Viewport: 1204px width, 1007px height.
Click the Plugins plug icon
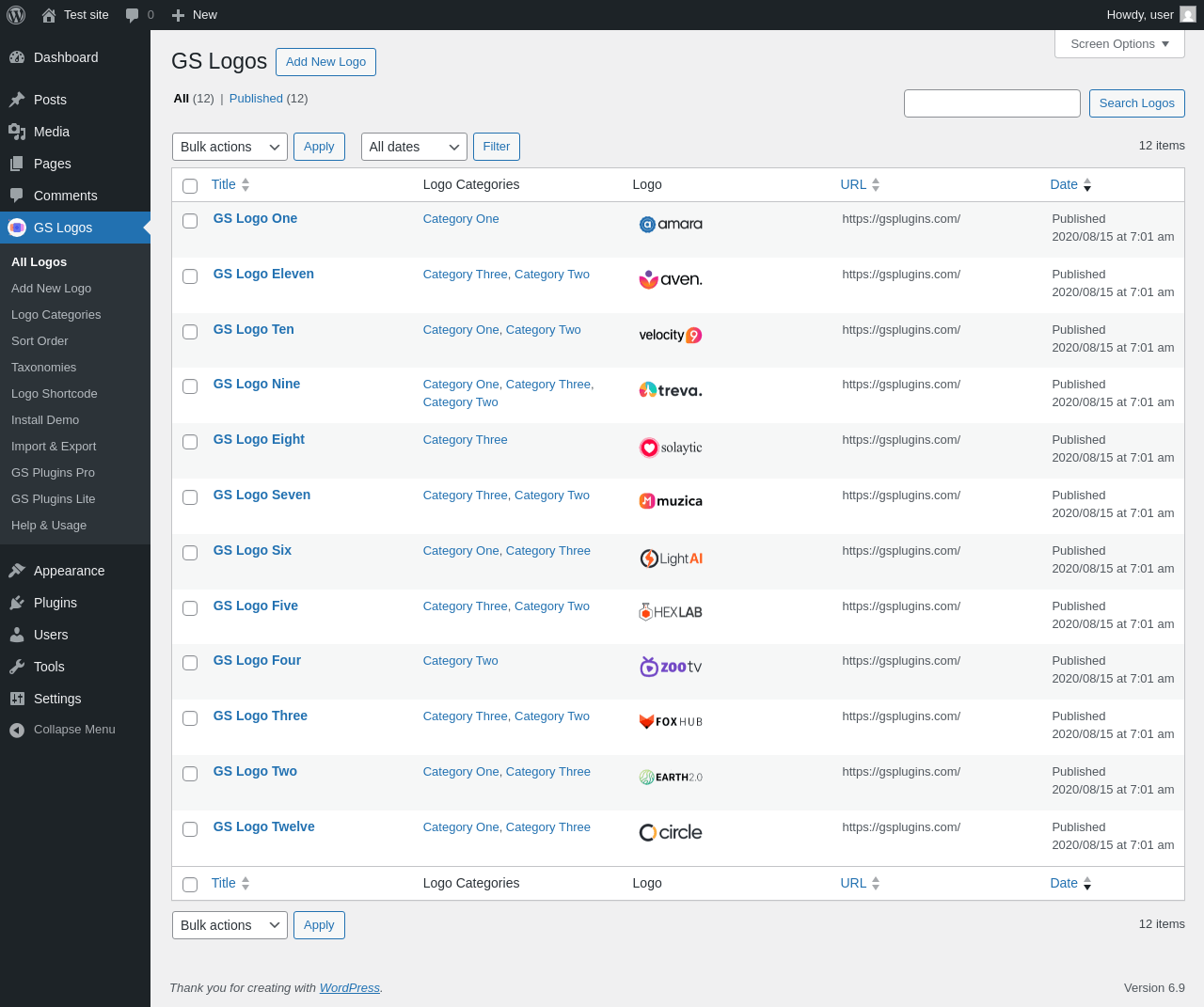[x=17, y=603]
